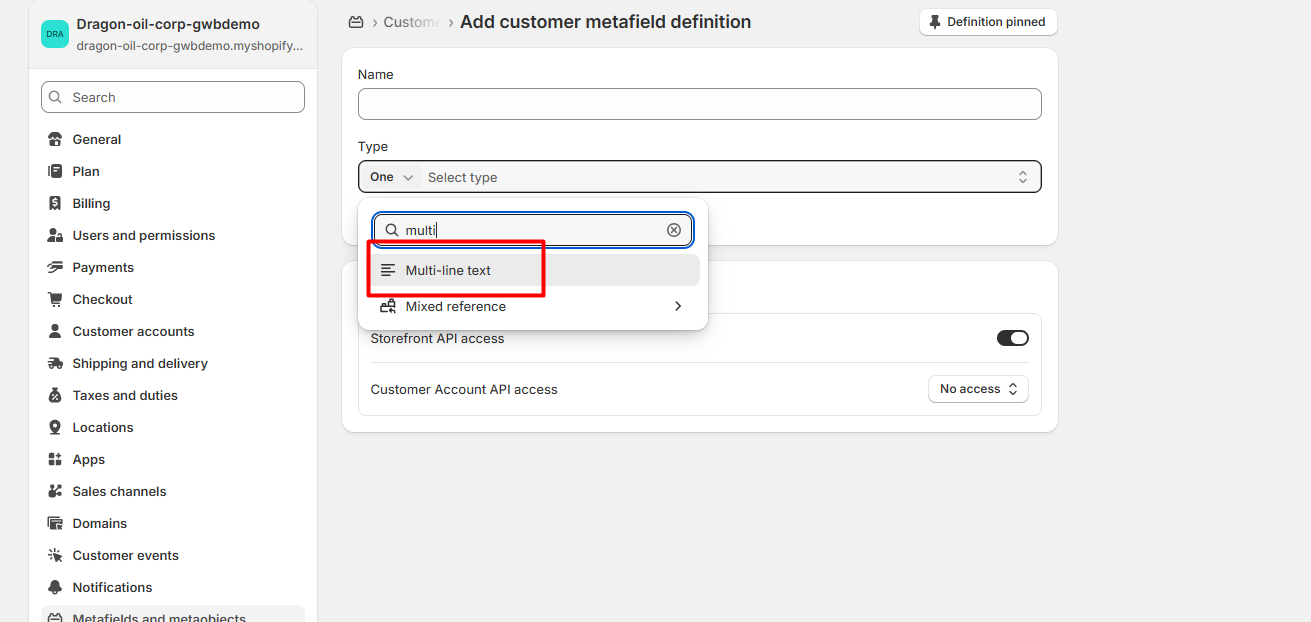Click the Billing icon in sidebar
The width and height of the screenshot is (1311, 622).
click(55, 203)
